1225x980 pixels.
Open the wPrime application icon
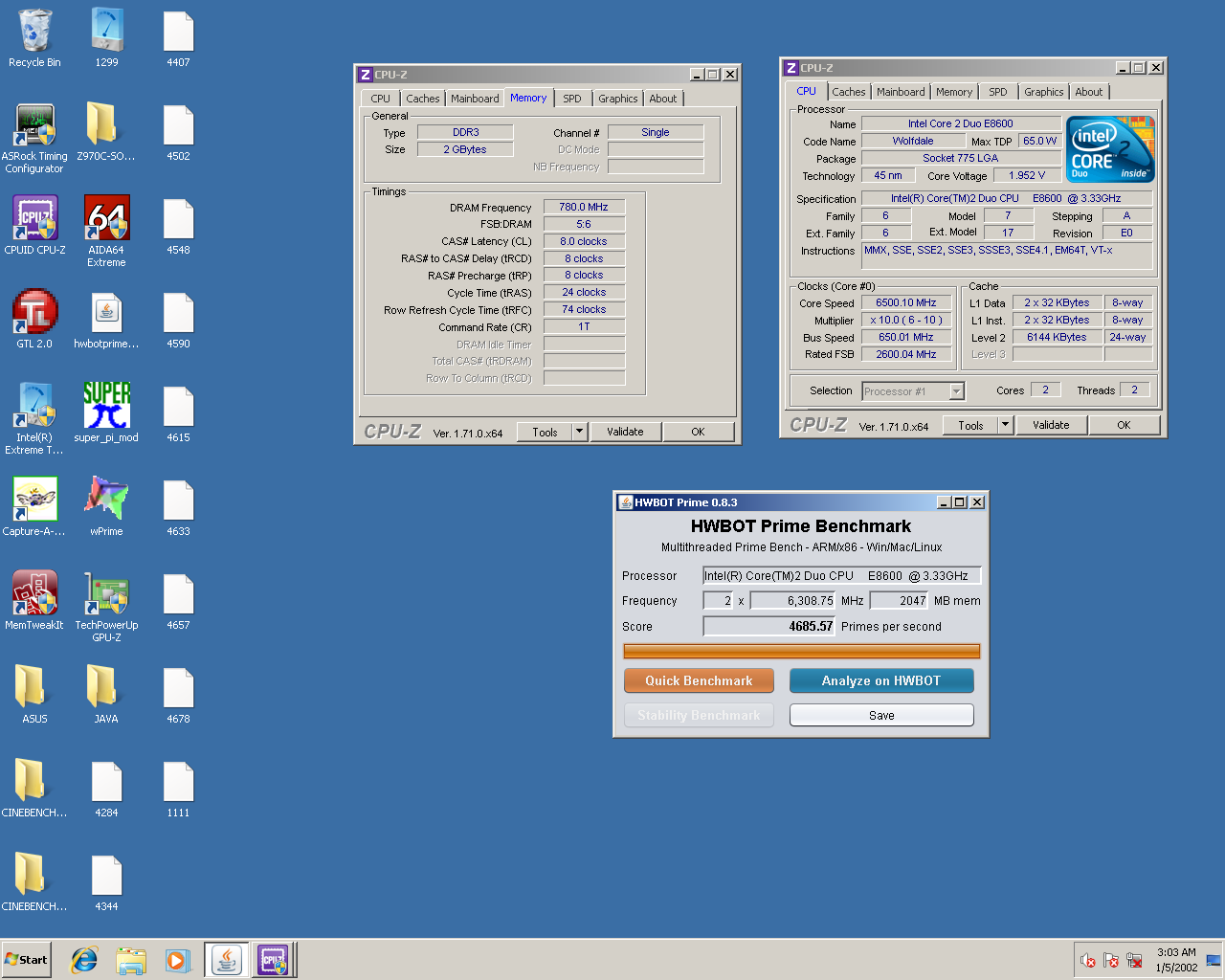point(106,507)
